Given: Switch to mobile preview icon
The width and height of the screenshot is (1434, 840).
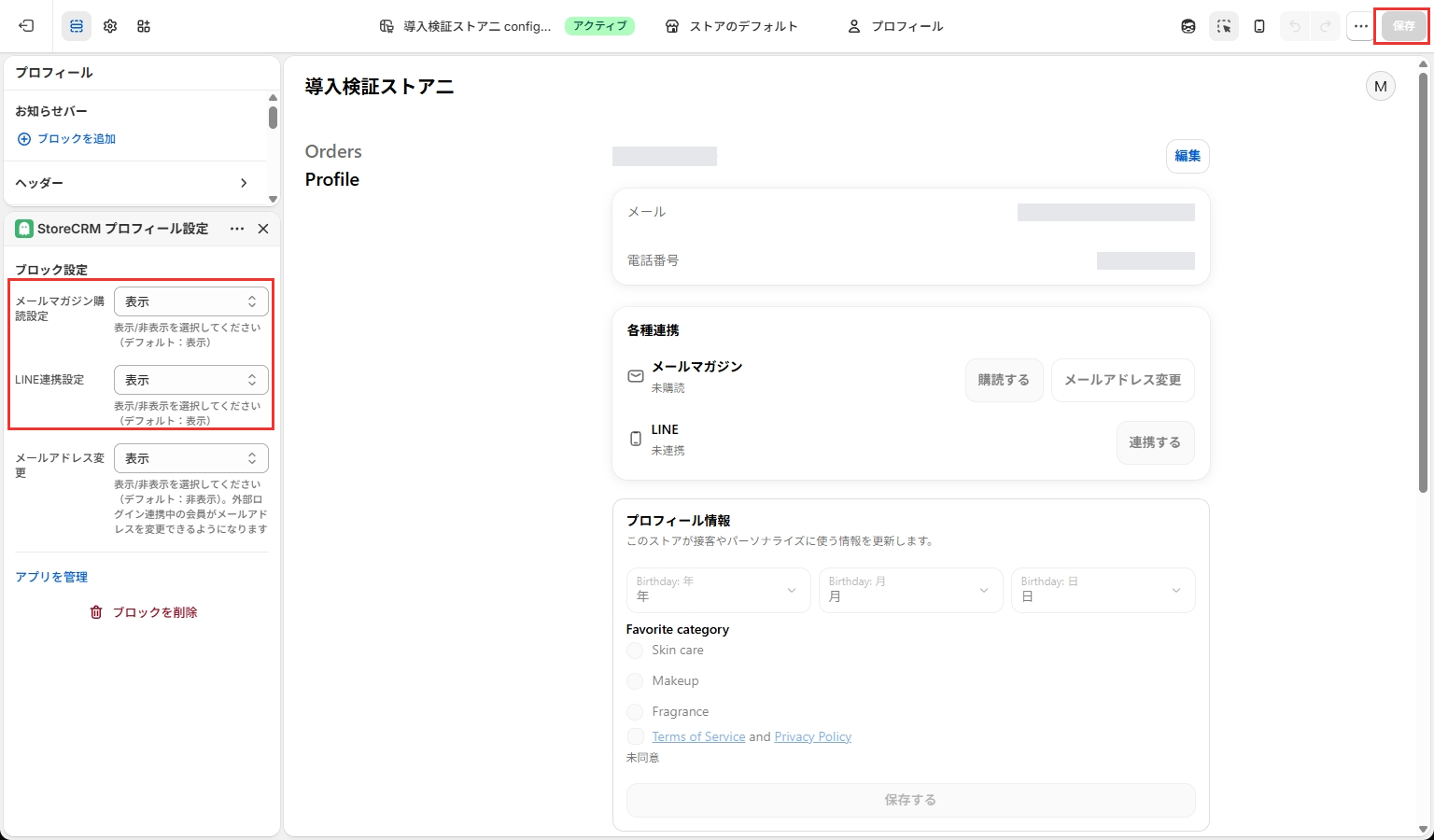Looking at the screenshot, I should [x=1259, y=26].
